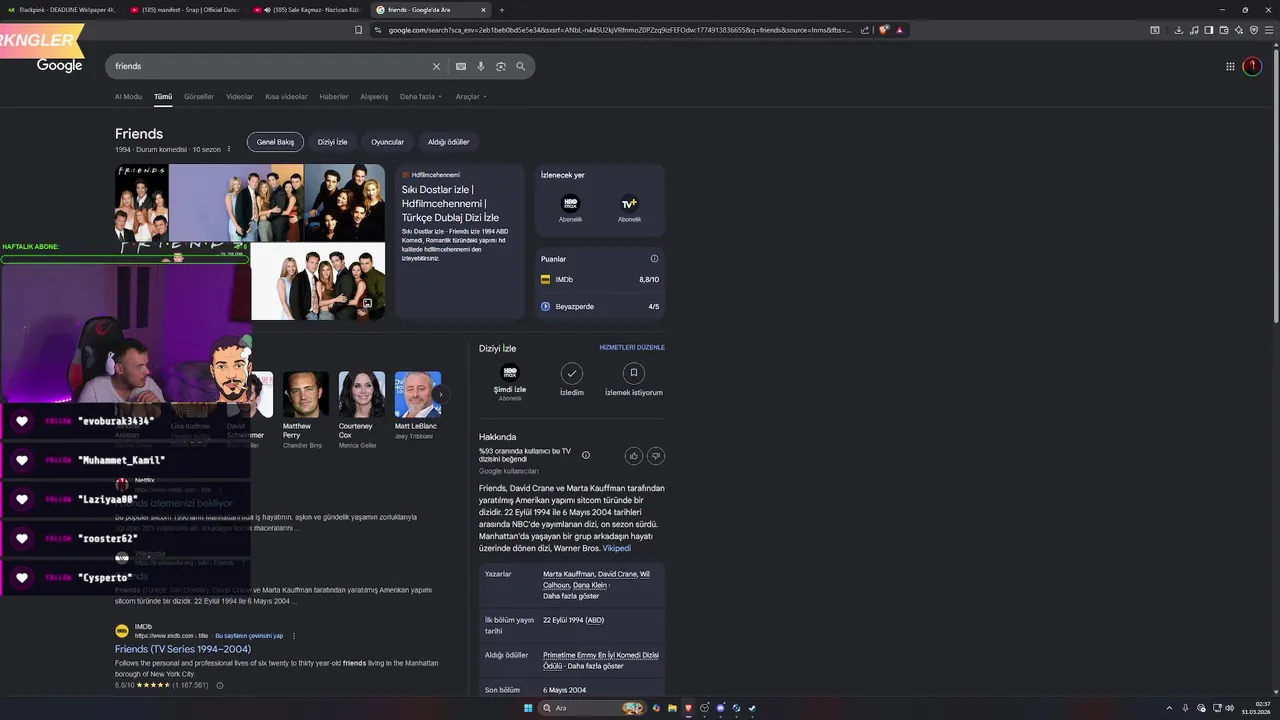Switch to Videolar tab

[240, 97]
